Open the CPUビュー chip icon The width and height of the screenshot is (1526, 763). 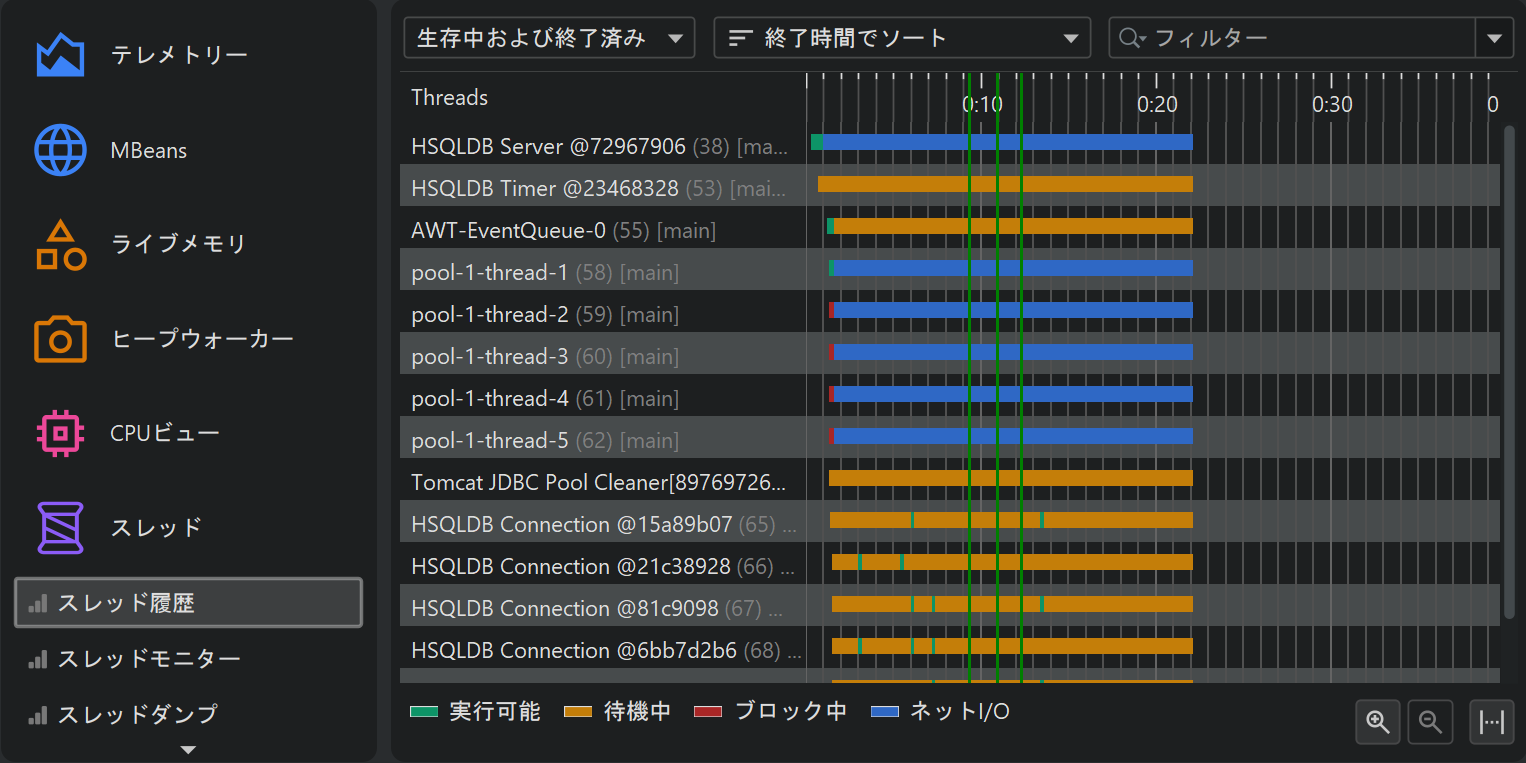click(60, 433)
